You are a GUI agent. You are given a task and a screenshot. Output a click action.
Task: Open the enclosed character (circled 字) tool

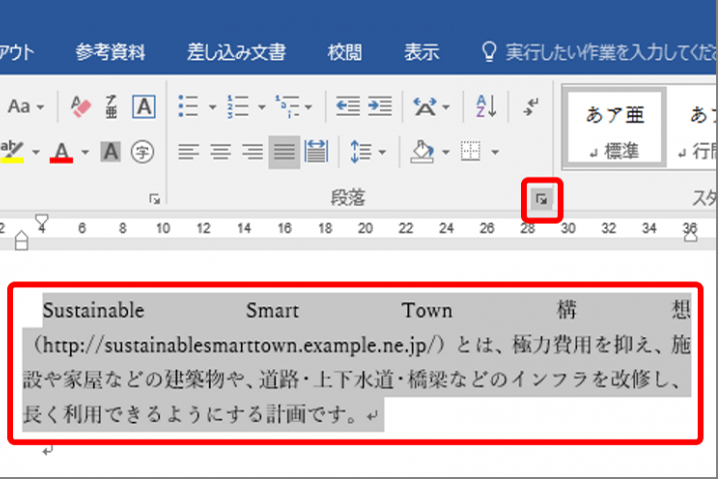[x=142, y=152]
